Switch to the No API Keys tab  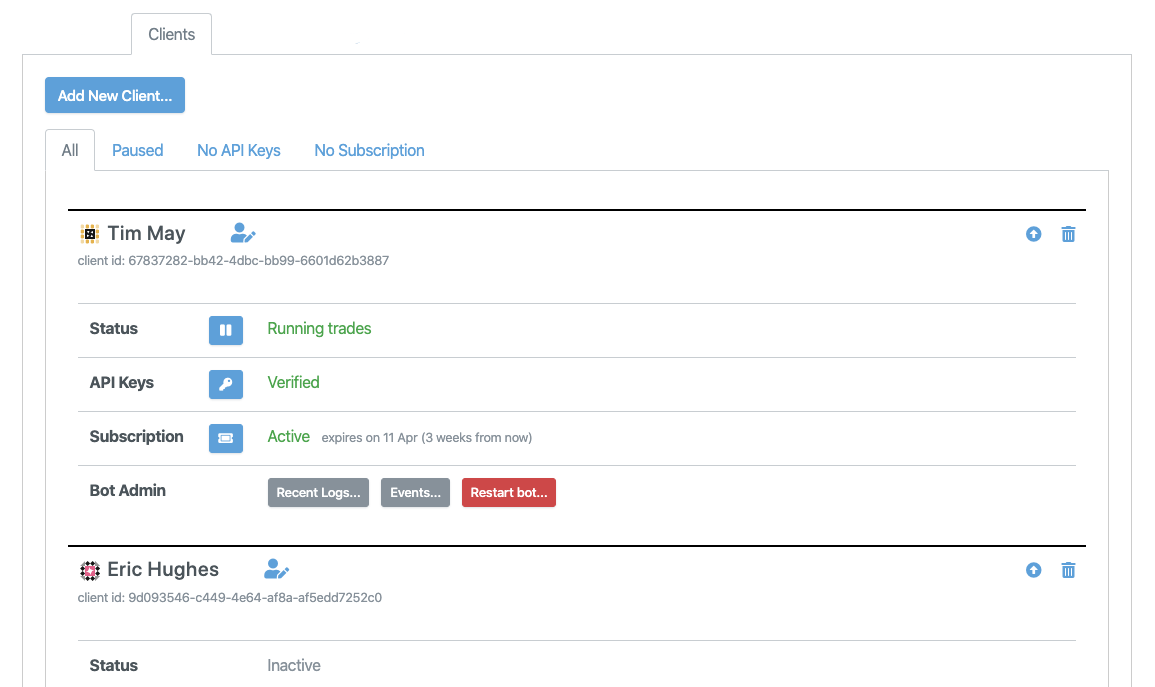238,151
